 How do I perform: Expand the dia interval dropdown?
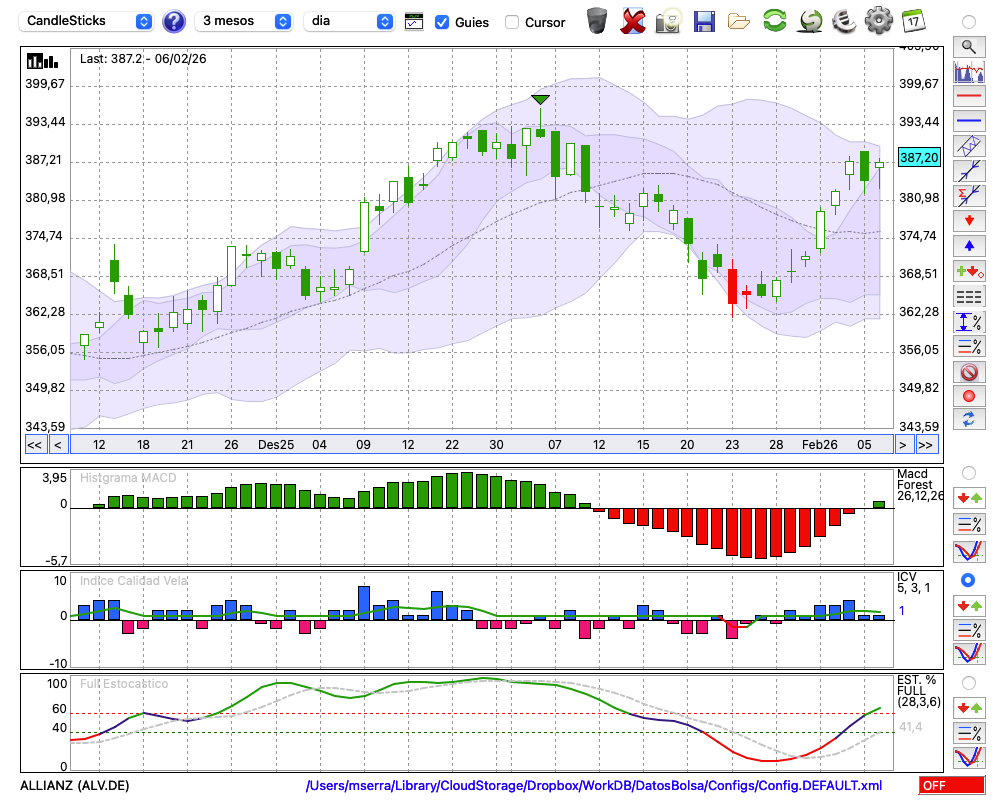[x=349, y=21]
